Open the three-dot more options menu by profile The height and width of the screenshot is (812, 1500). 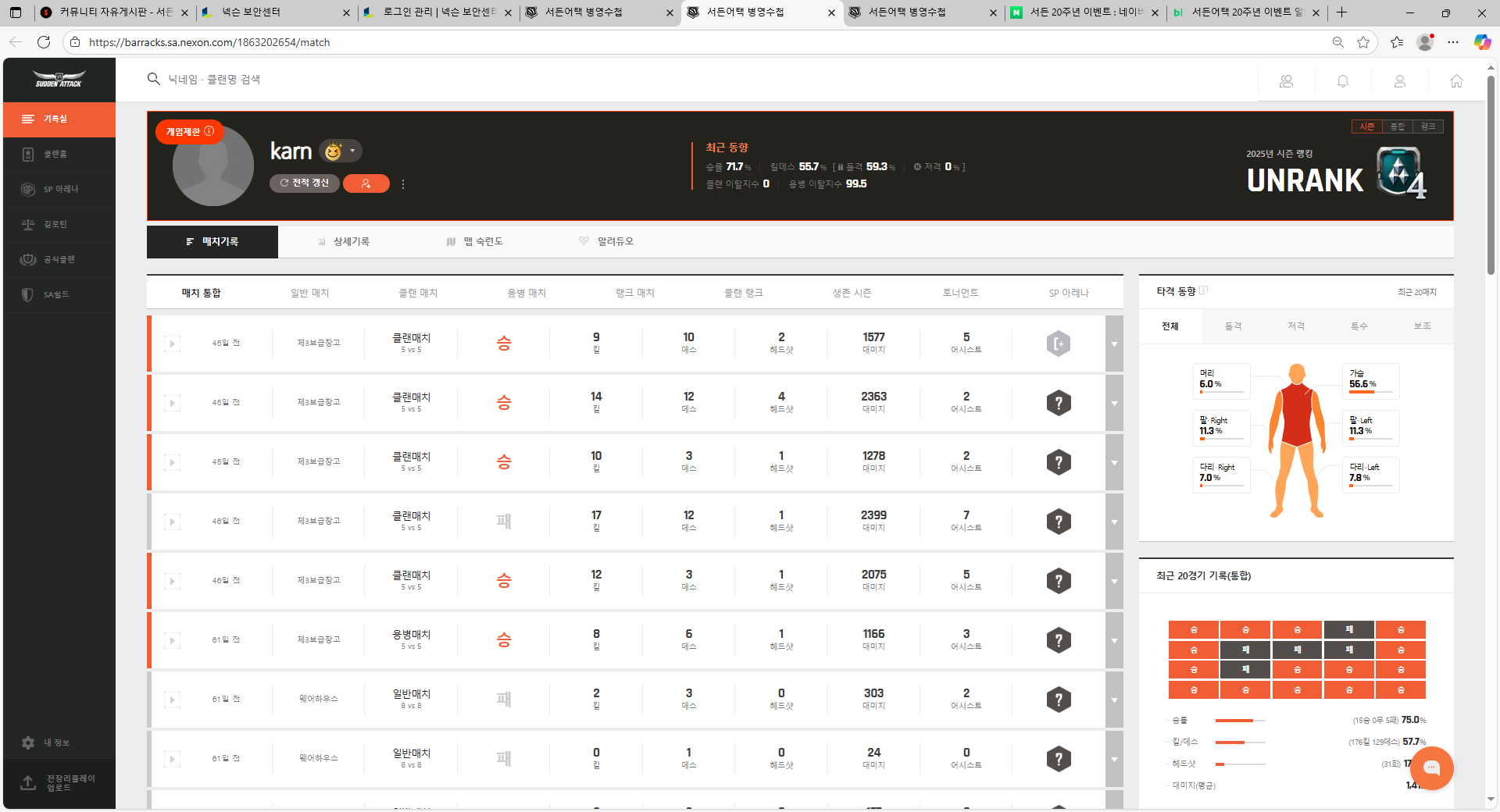click(403, 184)
